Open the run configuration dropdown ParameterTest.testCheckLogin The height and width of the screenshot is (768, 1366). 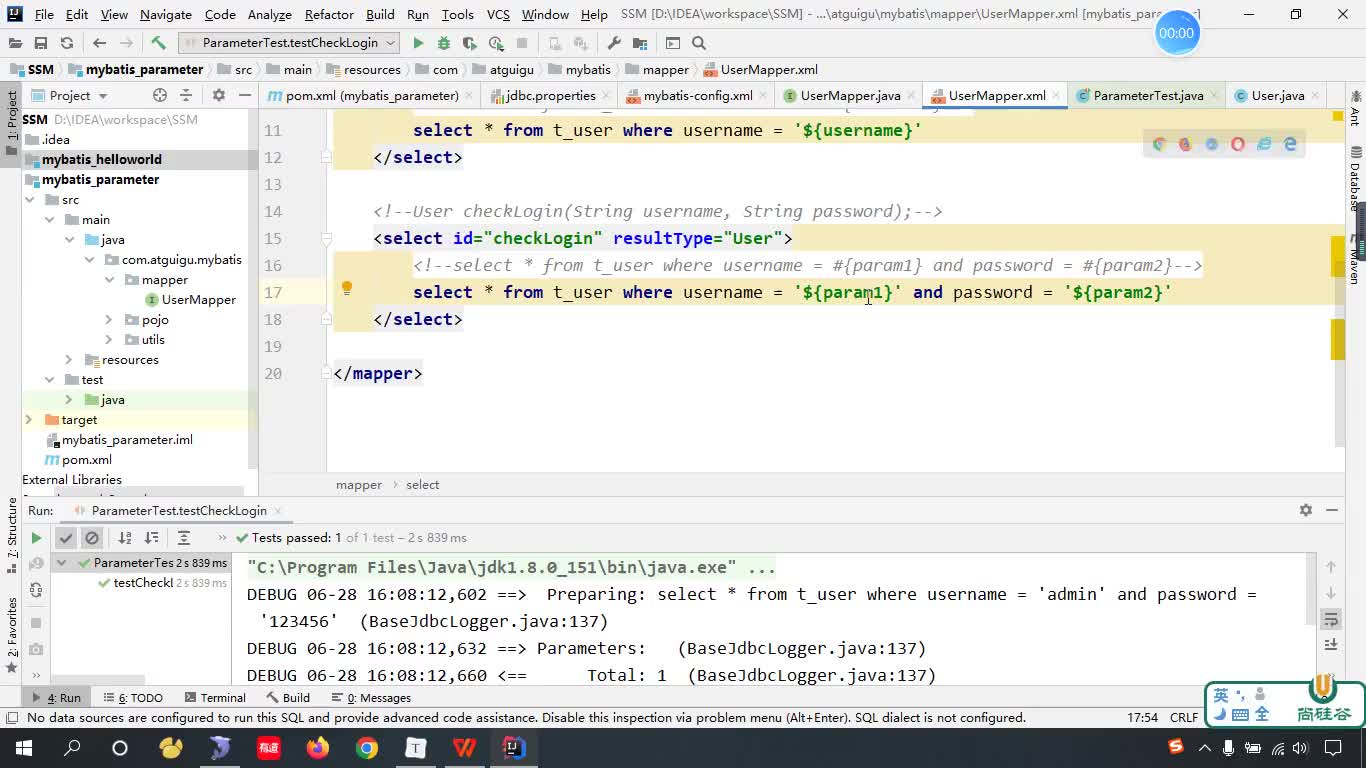point(290,43)
